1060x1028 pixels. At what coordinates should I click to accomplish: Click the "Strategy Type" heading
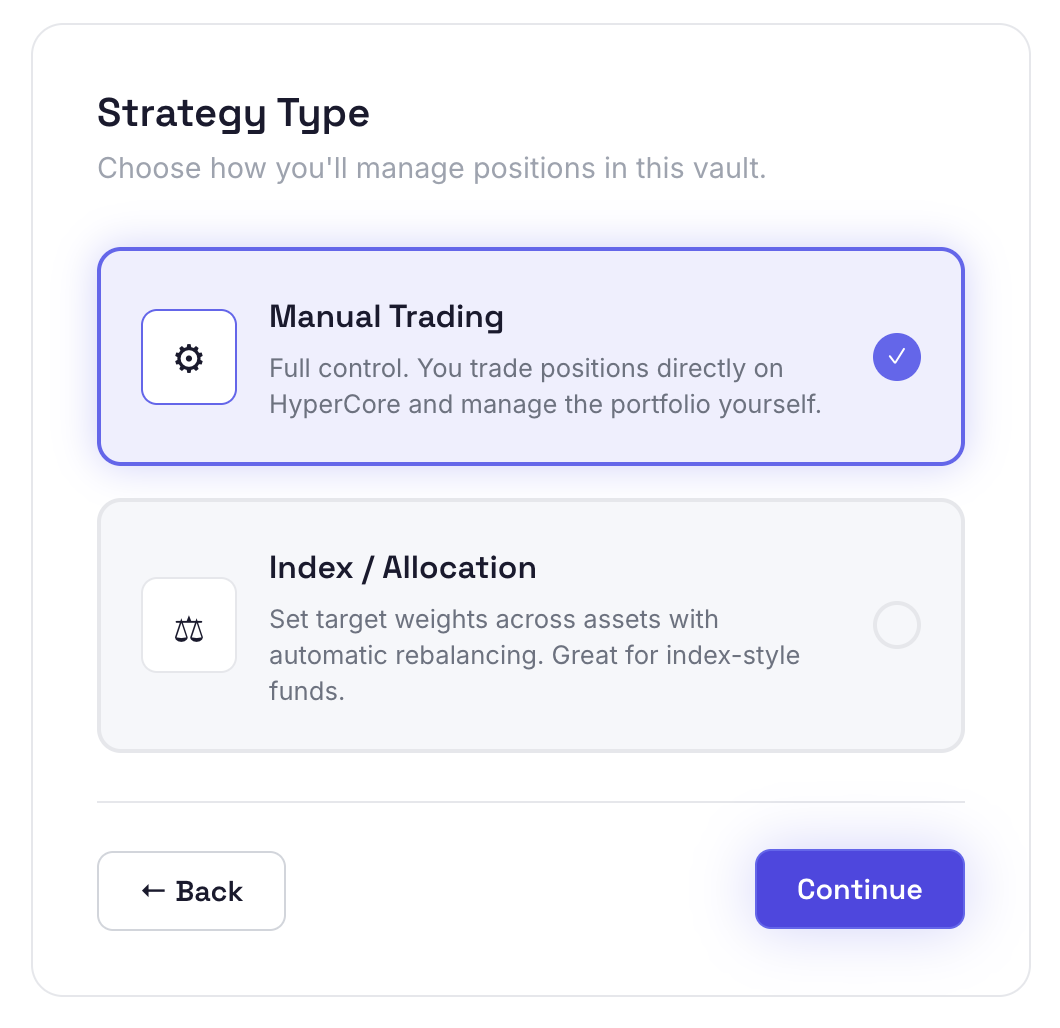coord(233,113)
